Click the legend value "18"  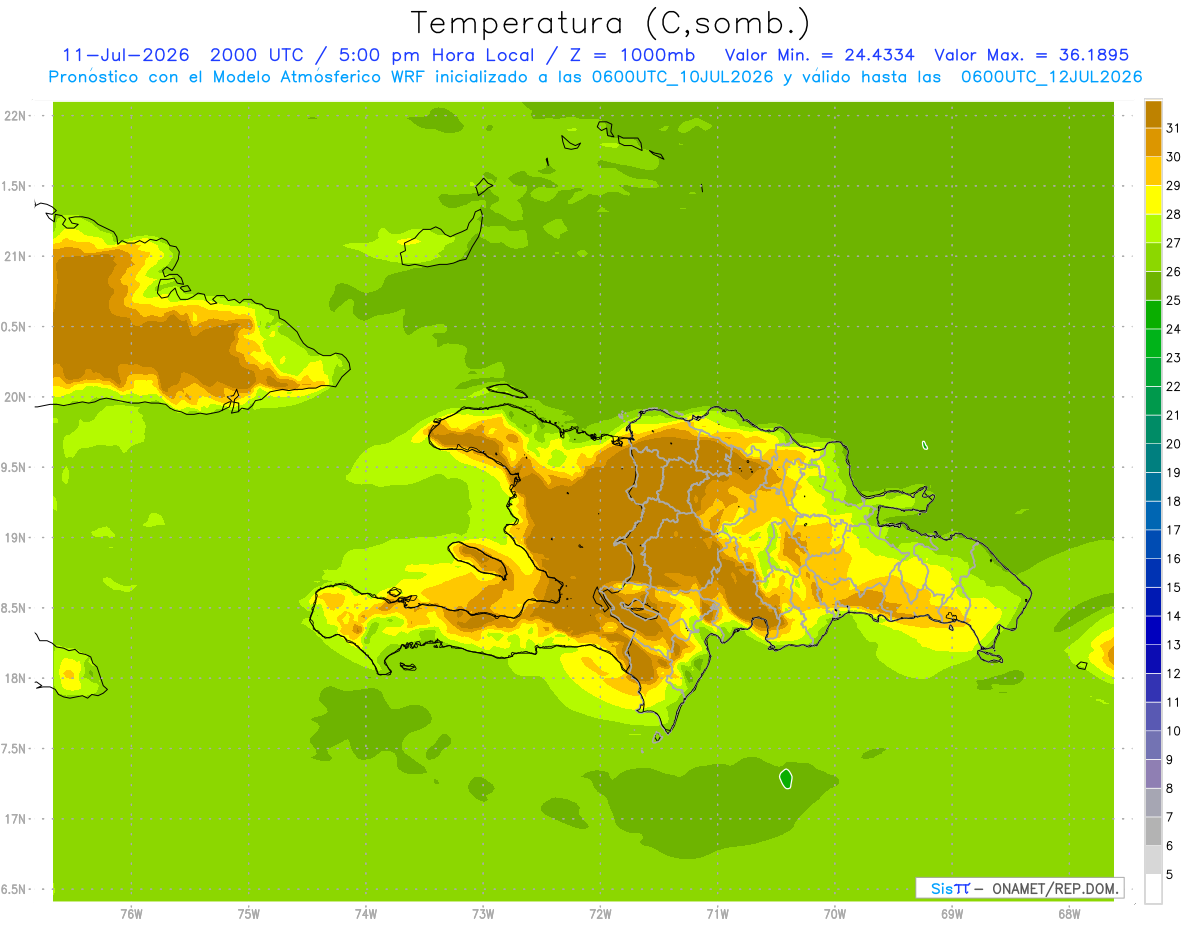[x=1173, y=501]
